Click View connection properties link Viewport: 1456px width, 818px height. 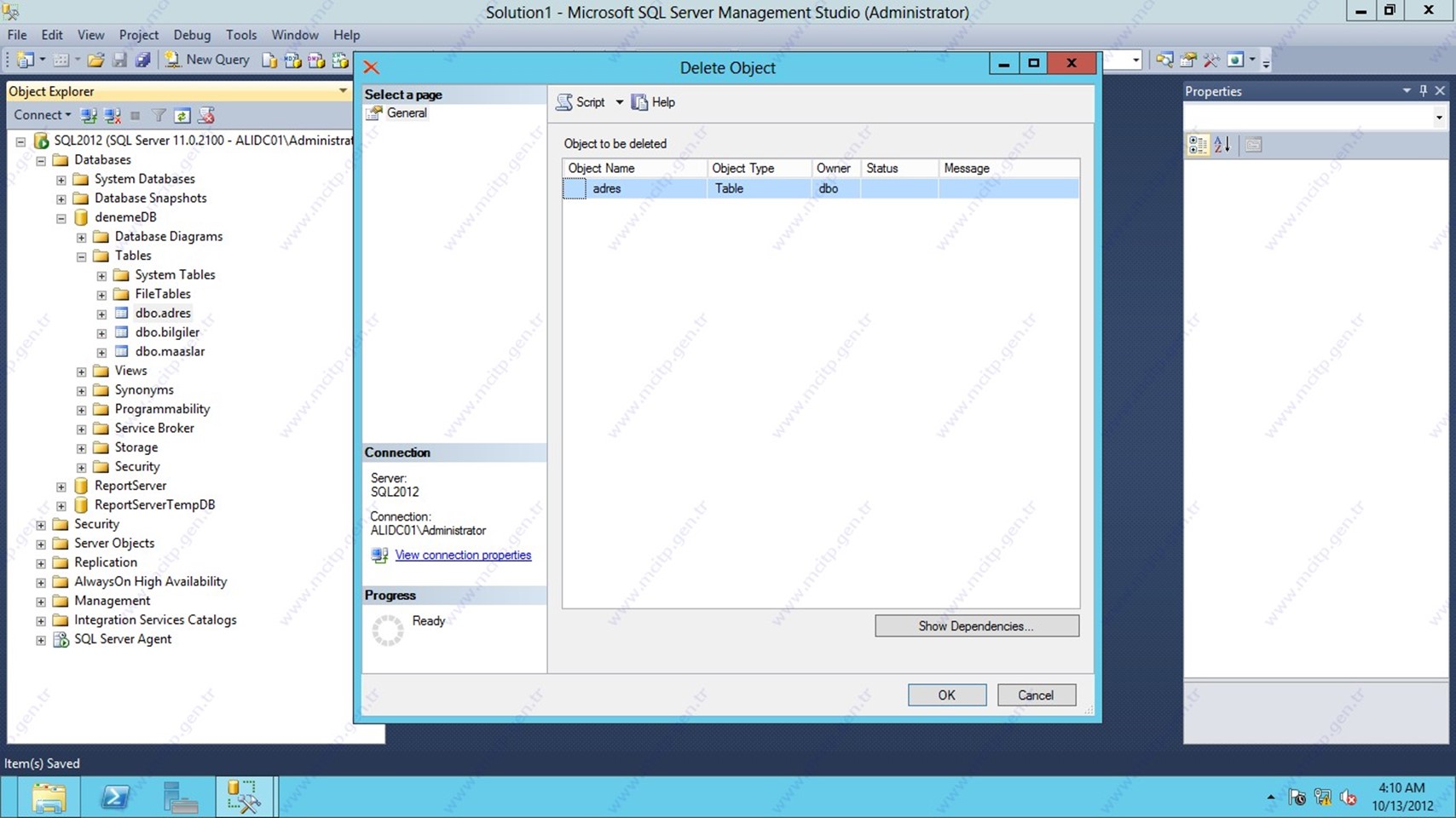(x=463, y=555)
